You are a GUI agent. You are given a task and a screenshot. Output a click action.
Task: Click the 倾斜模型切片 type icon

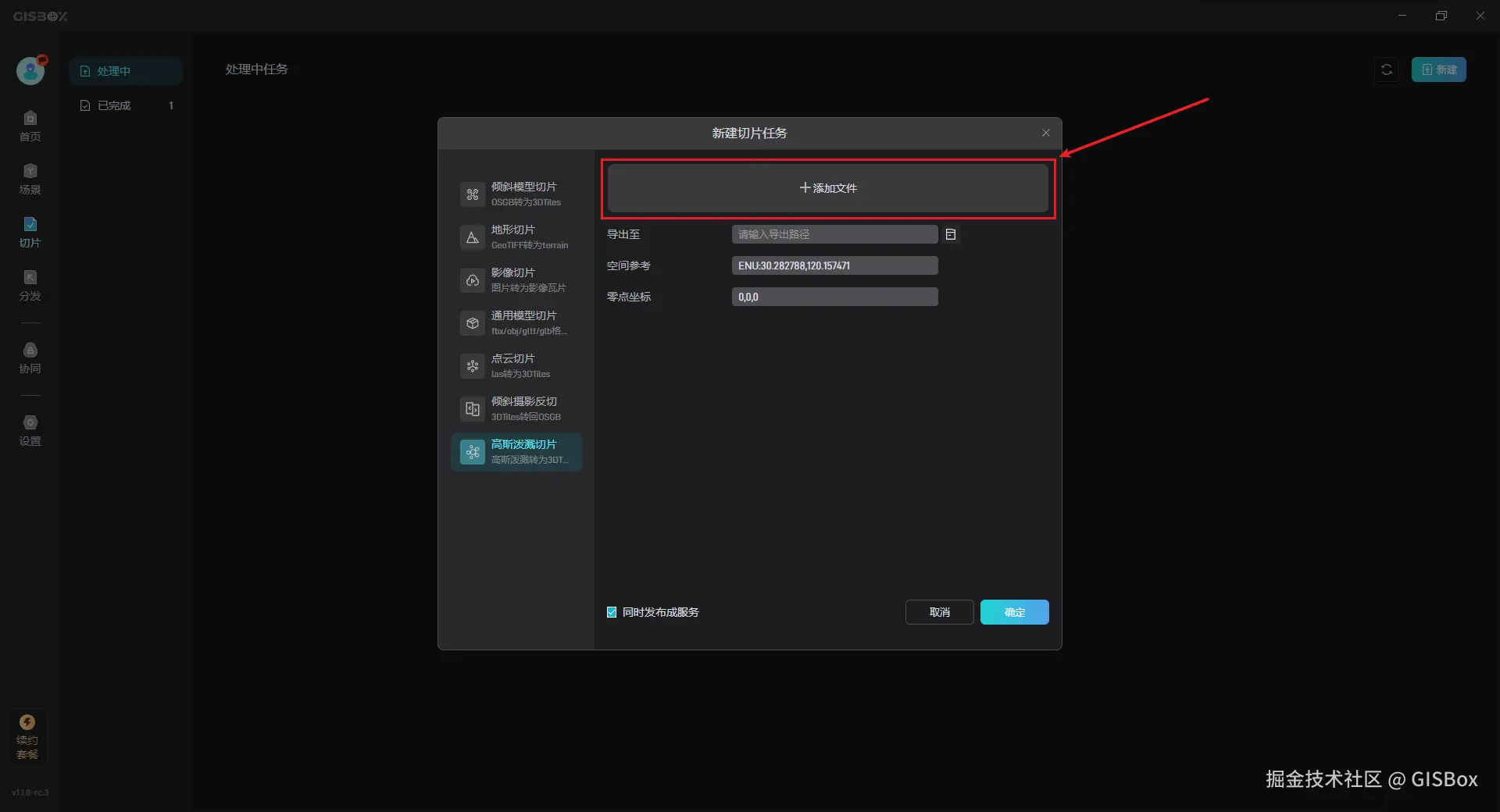(472, 194)
